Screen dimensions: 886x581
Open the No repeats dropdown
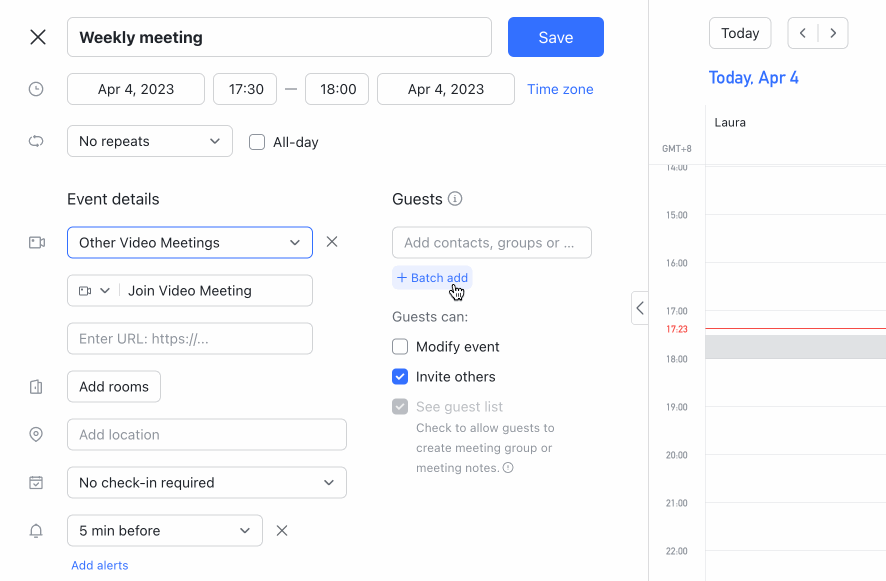click(149, 141)
